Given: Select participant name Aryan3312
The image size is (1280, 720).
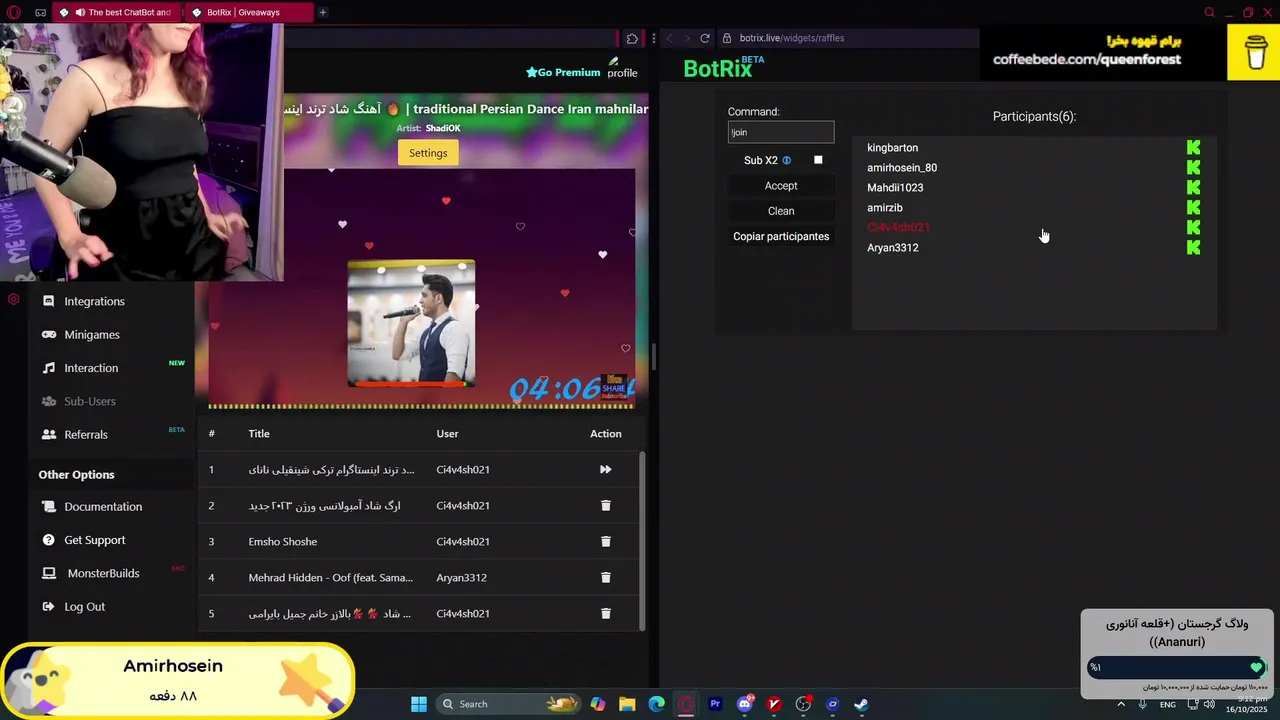Looking at the screenshot, I should click(x=892, y=247).
